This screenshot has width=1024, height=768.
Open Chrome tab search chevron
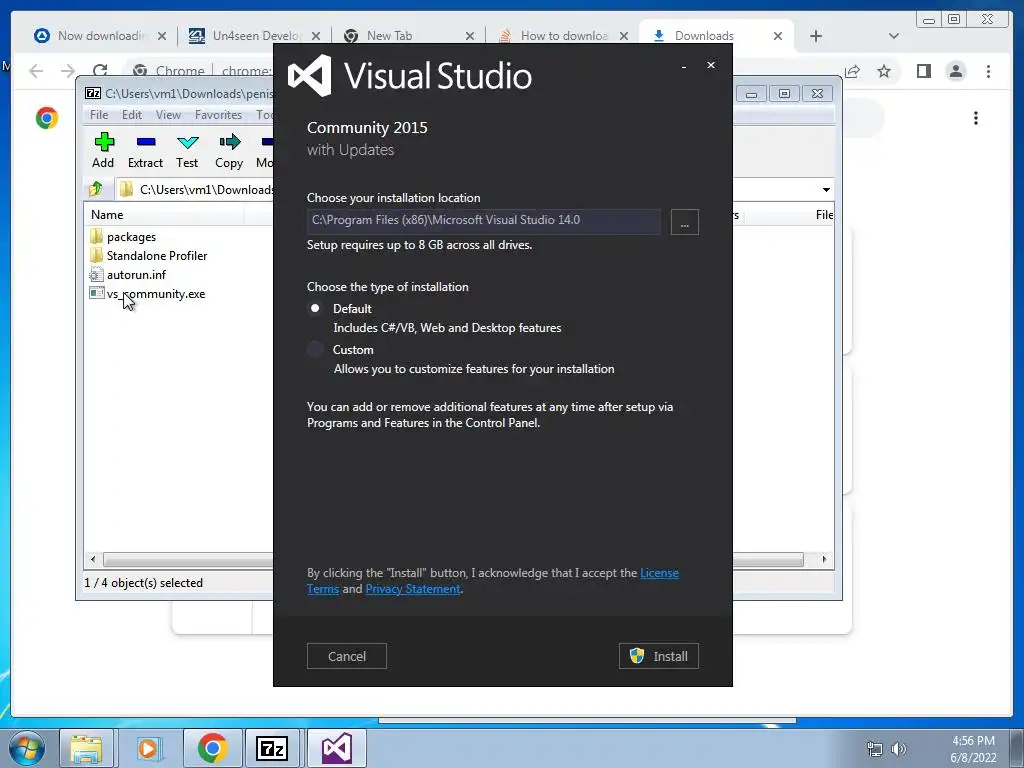[x=894, y=36]
